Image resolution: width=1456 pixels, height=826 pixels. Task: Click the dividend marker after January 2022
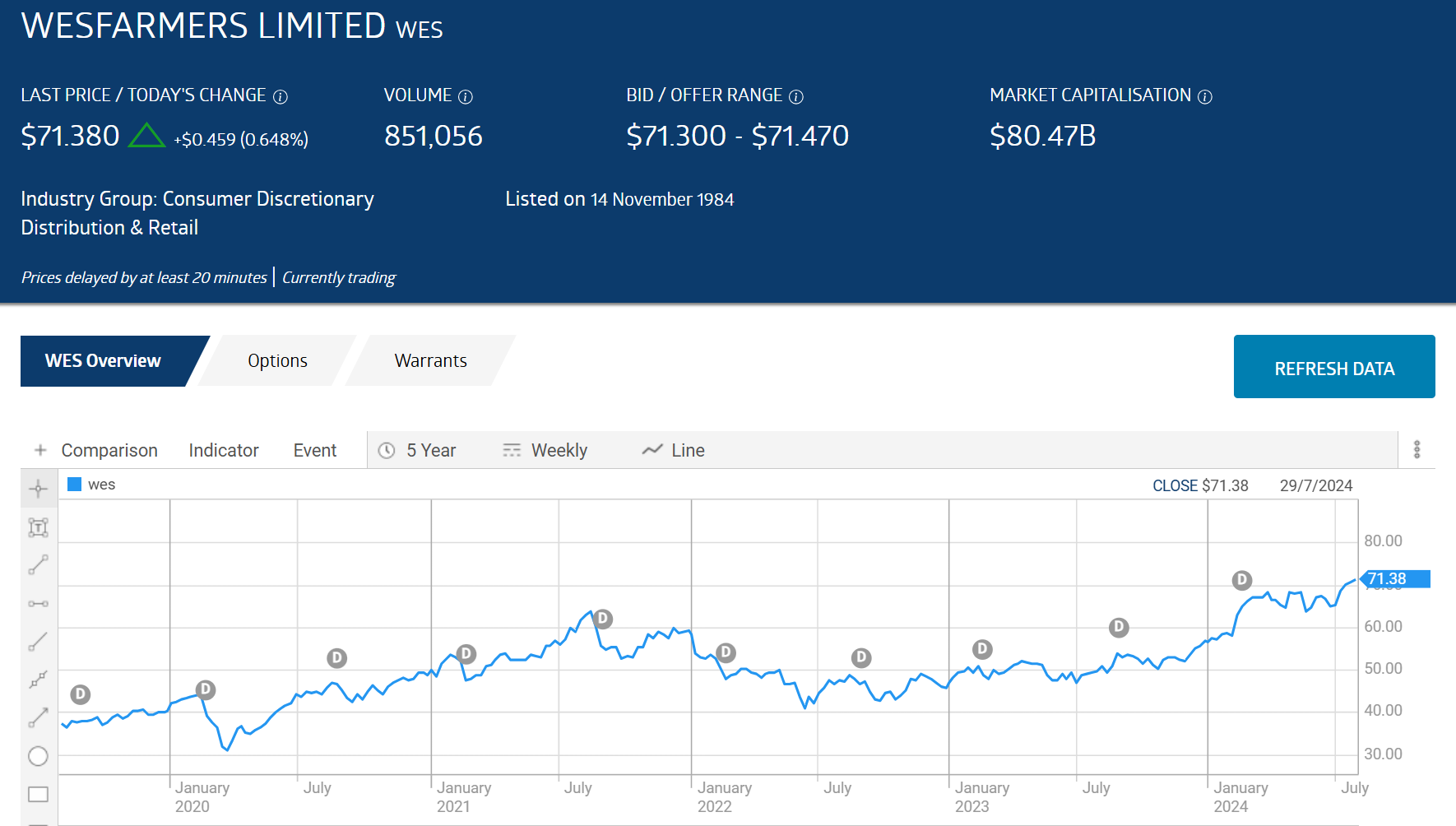tap(726, 653)
